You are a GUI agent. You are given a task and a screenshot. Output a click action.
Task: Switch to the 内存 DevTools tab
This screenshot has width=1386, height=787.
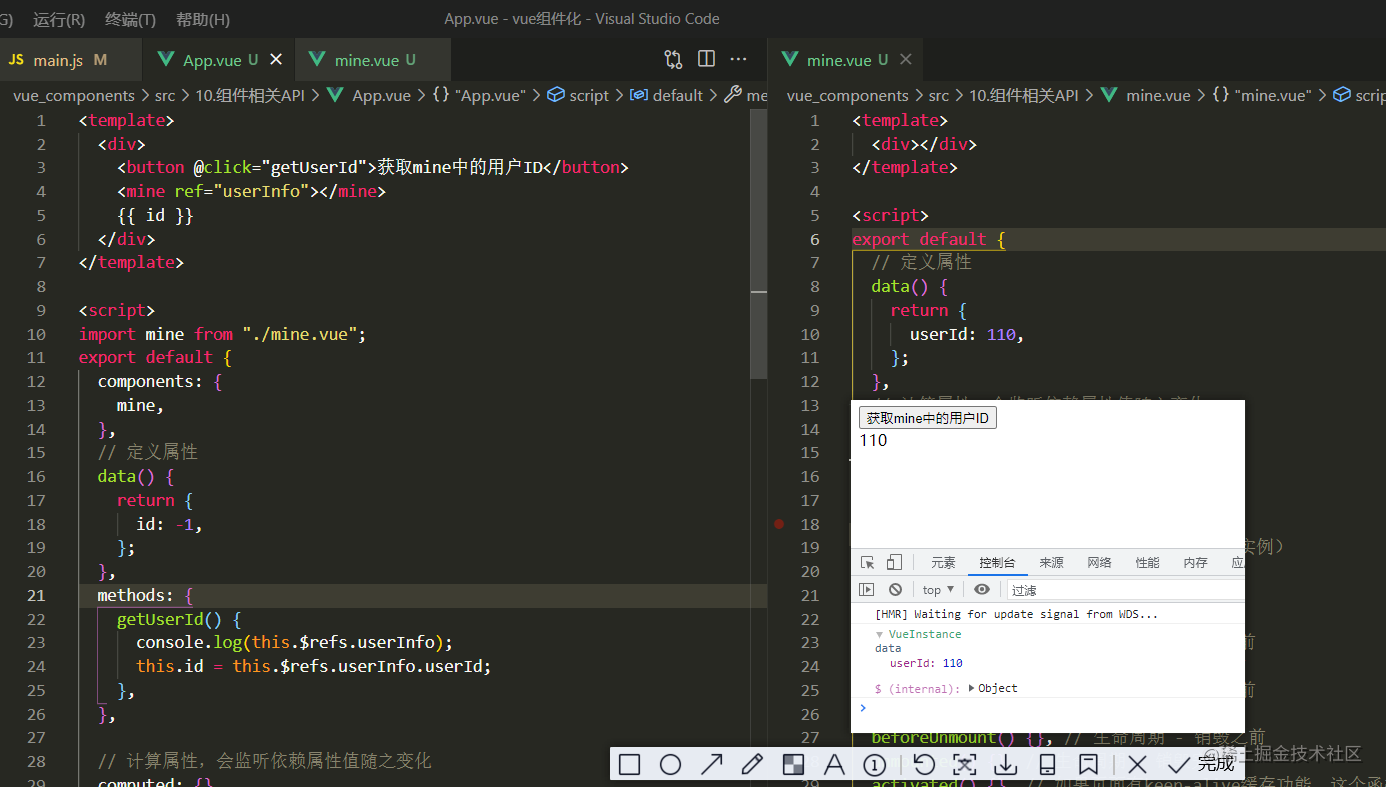(1195, 562)
